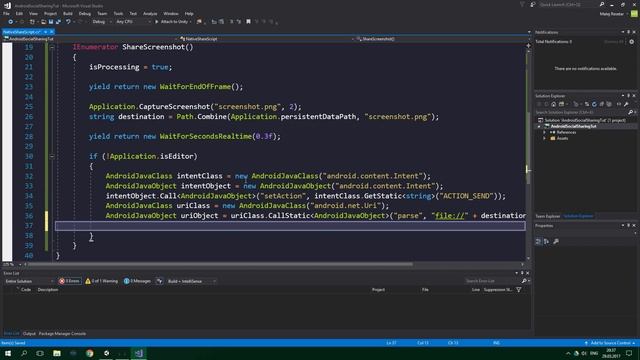Open the Build menu
This screenshot has height=360, width=640.
click(x=68, y=13)
